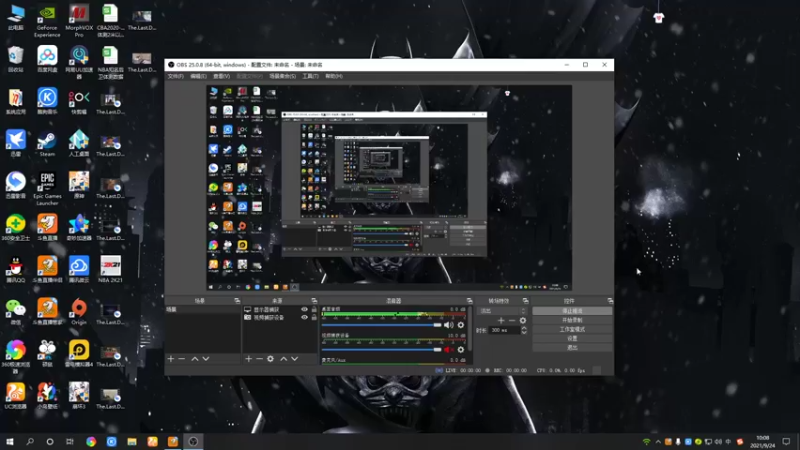Click the Exit button in Controls
The image size is (800, 450).
point(572,347)
